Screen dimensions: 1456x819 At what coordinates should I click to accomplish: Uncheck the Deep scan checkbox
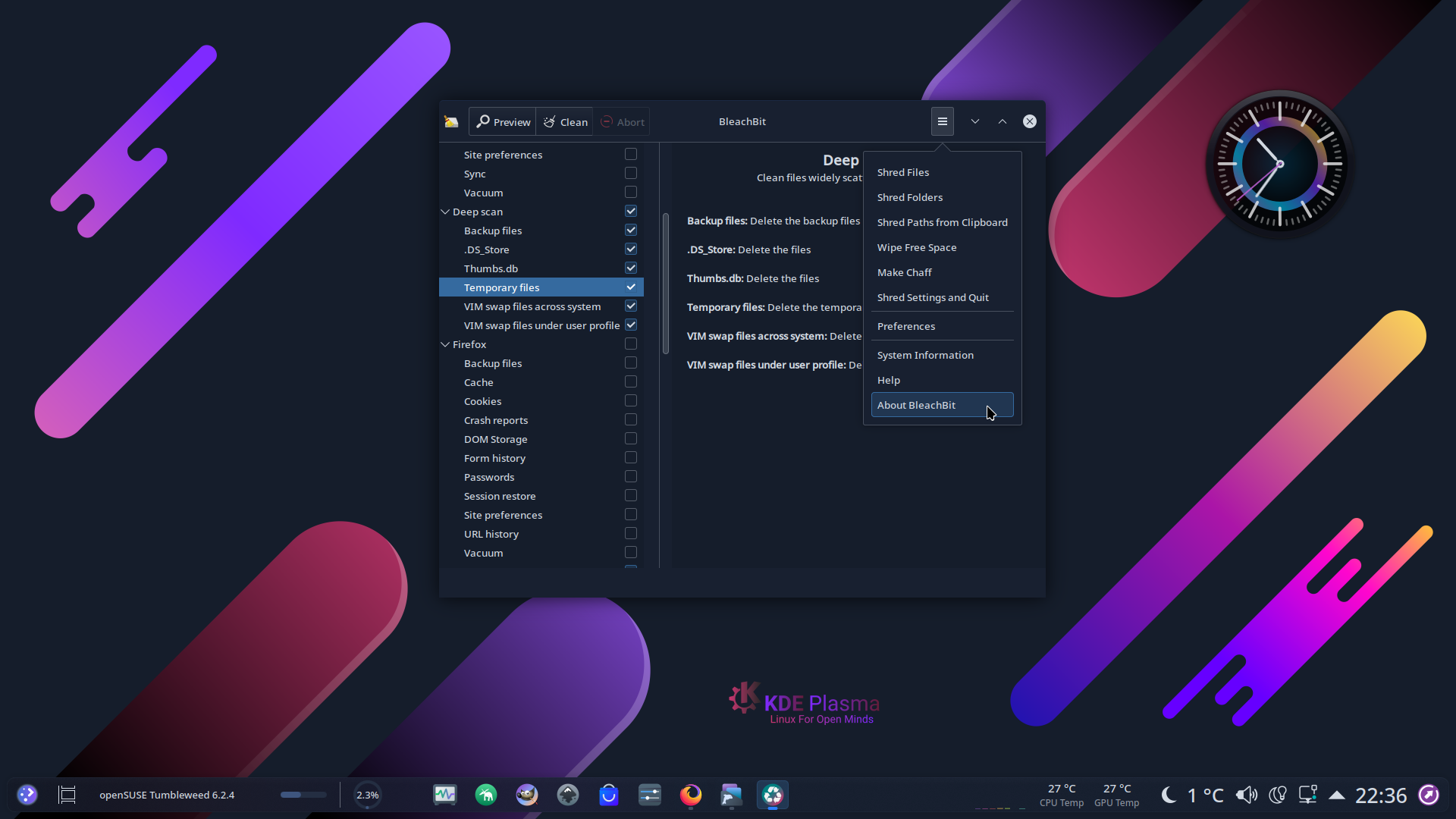631,212
